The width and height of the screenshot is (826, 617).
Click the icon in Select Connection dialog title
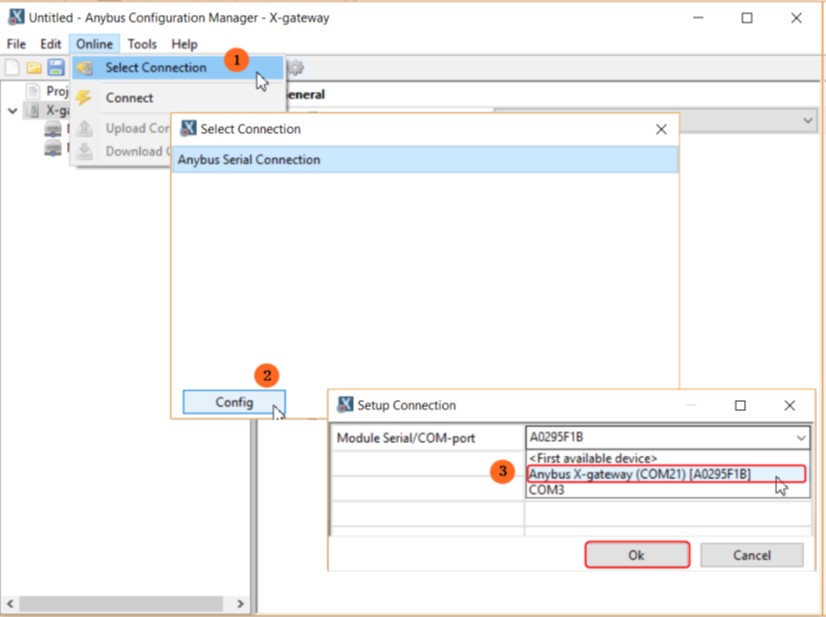pos(188,128)
